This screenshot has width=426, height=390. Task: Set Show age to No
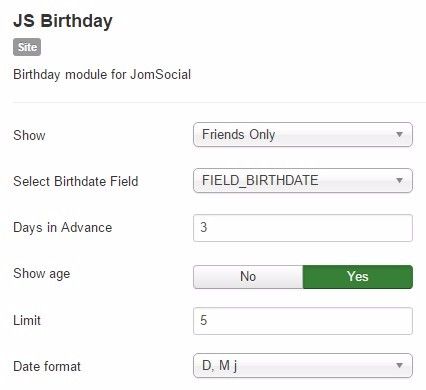coord(248,277)
